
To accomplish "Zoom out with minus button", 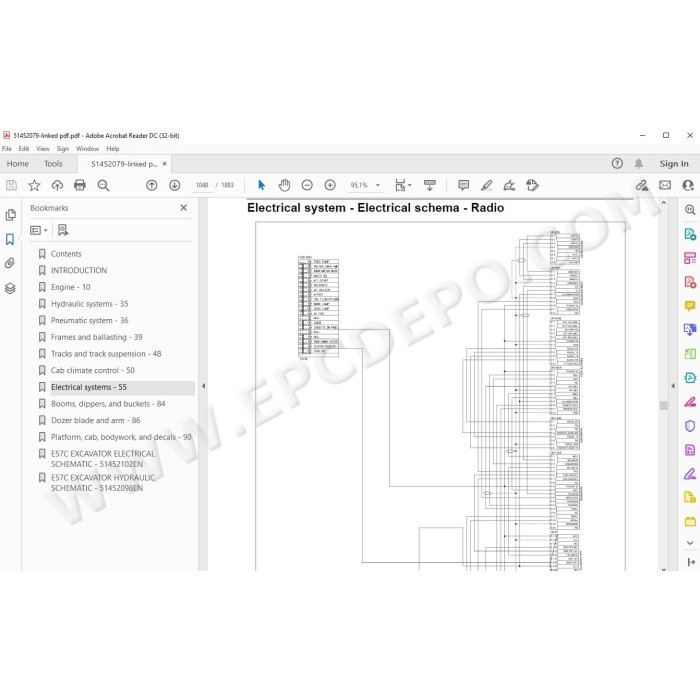I will tap(307, 185).
